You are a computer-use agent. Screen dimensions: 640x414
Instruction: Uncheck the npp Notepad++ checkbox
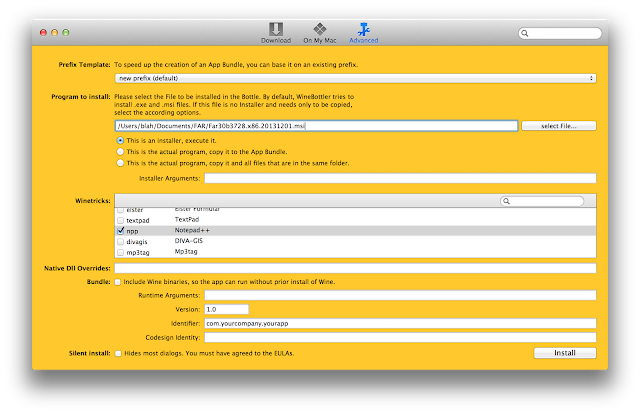pyautogui.click(x=120, y=231)
